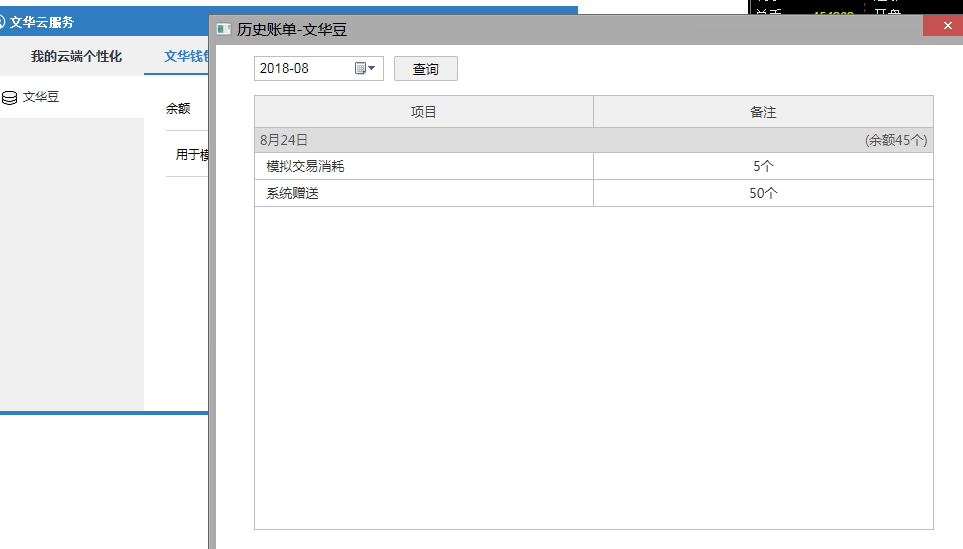Click the 余额45个 balance summary text
The width and height of the screenshot is (963, 549).
pyautogui.click(x=896, y=140)
